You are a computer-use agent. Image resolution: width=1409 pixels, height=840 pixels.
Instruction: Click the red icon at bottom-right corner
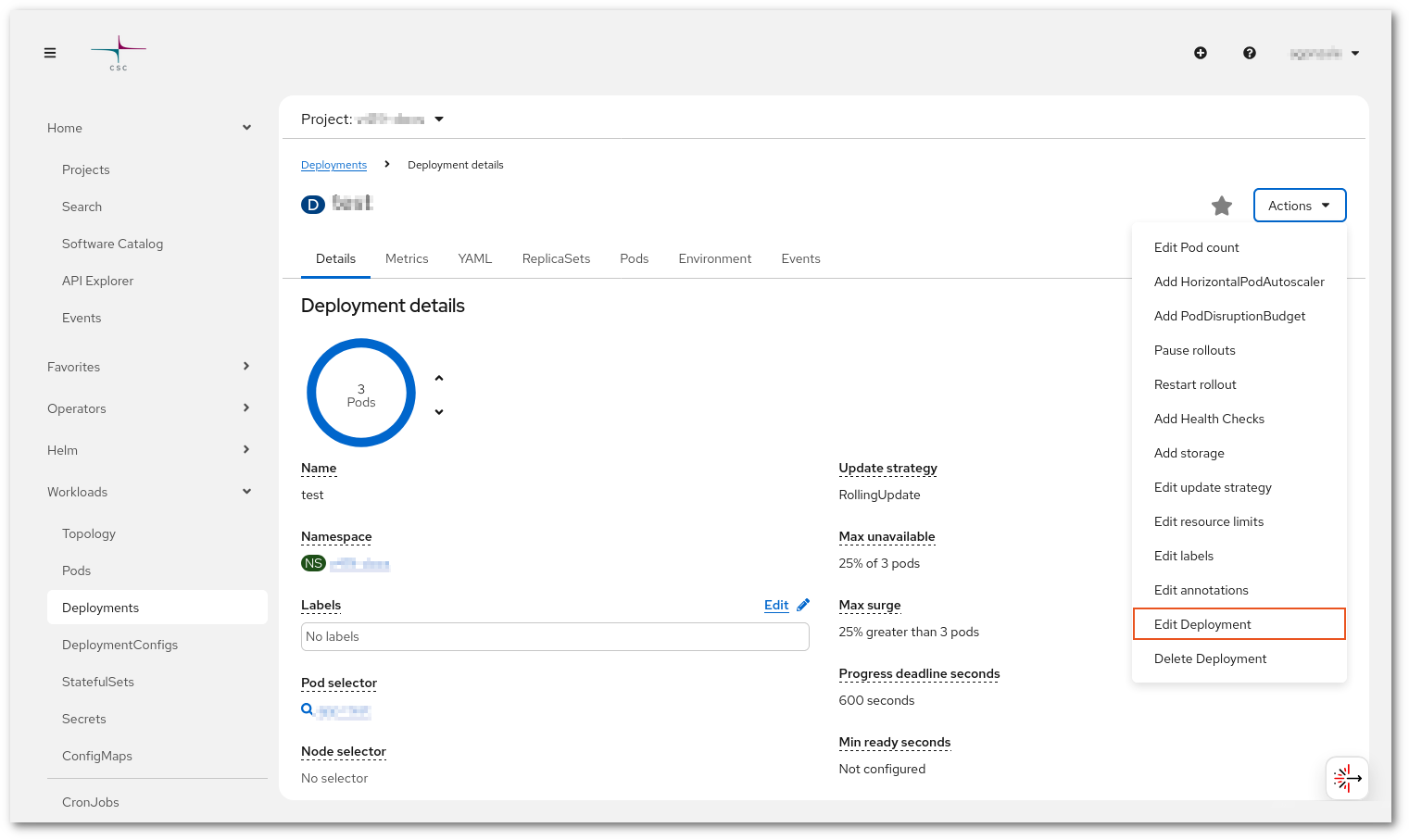point(1346,778)
